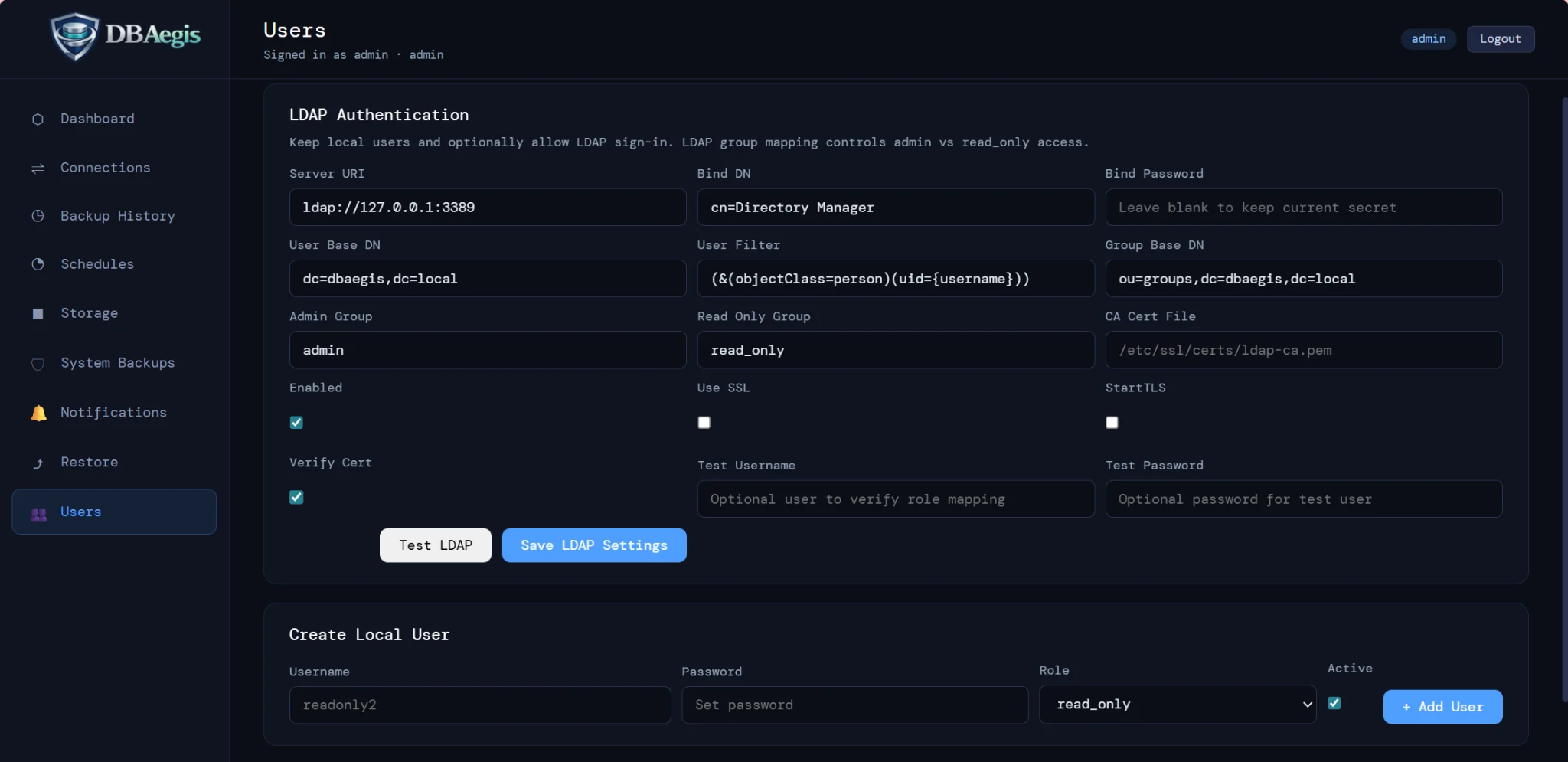Go to Notifications page
This screenshot has width=1568, height=762.
[114, 413]
